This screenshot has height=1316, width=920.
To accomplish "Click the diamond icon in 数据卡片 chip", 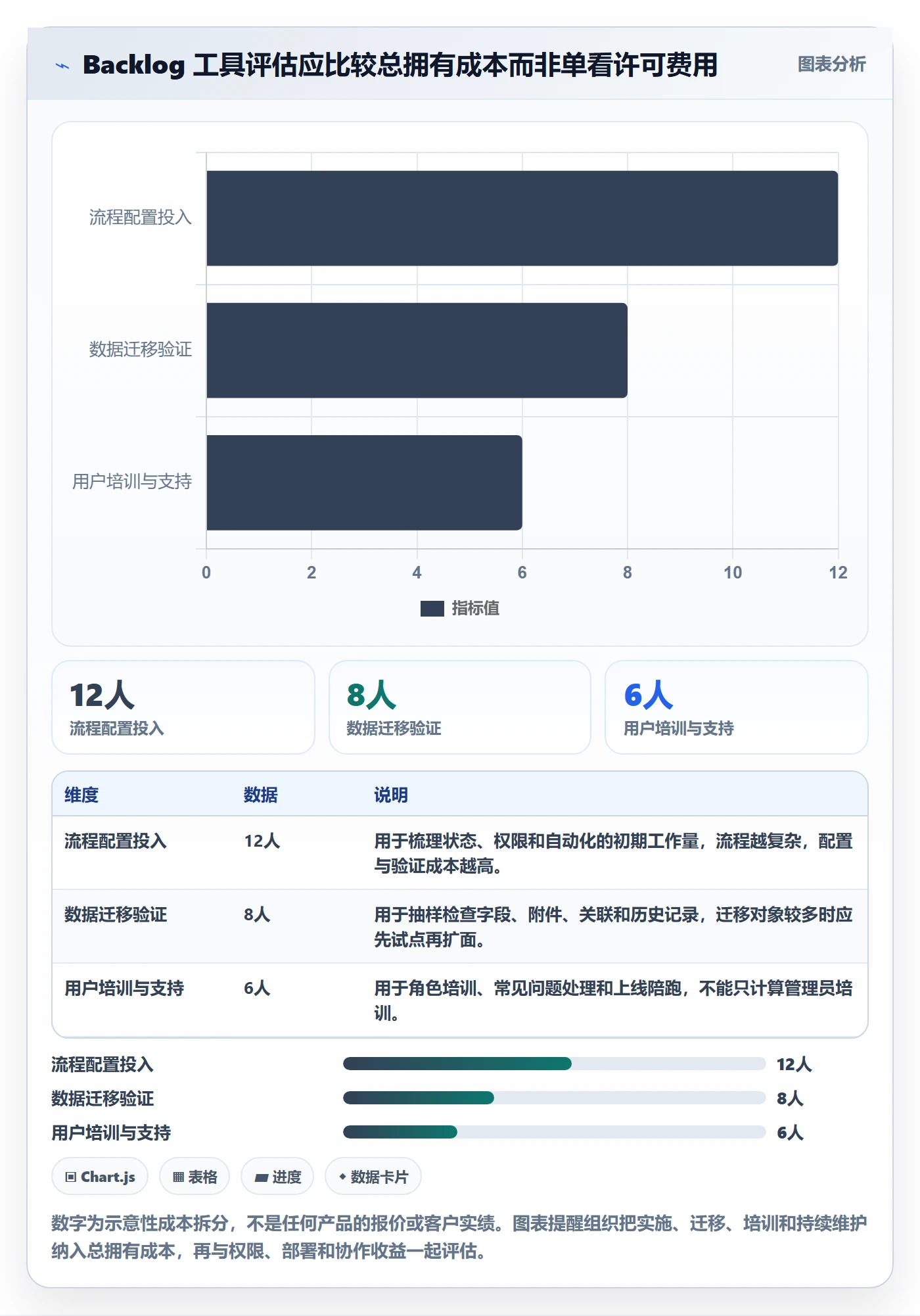I will (x=342, y=1177).
